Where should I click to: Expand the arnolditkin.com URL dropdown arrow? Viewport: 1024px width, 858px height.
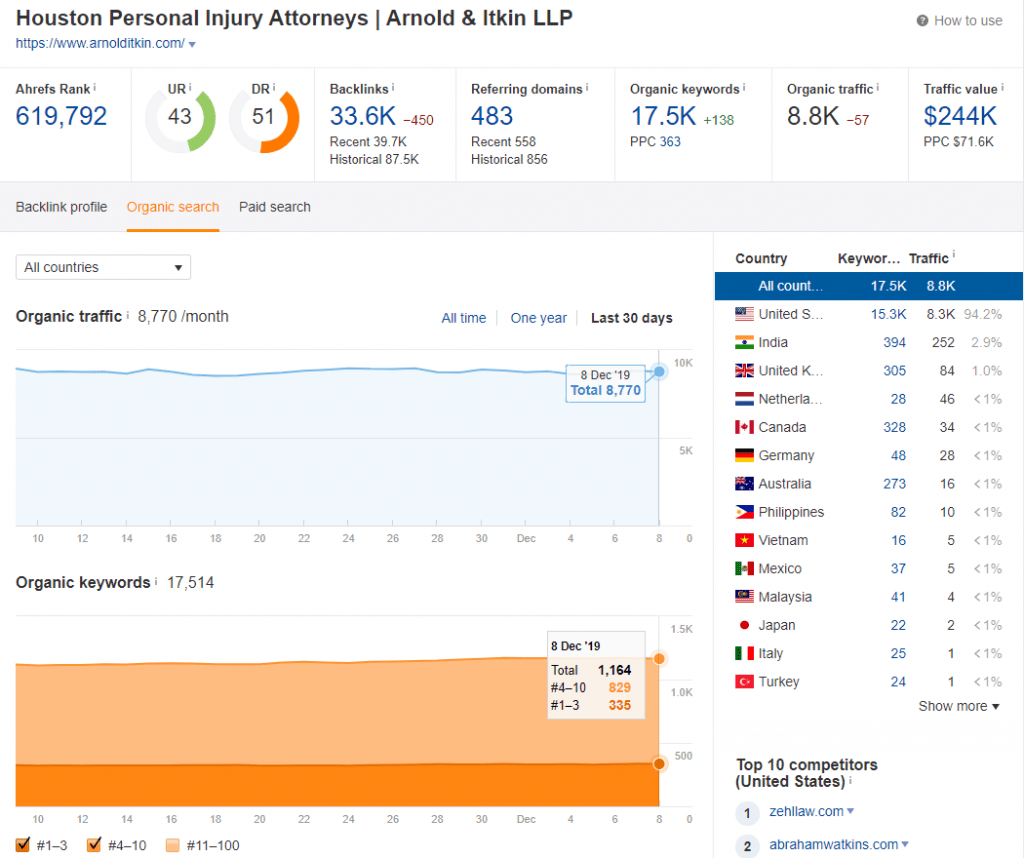point(192,44)
